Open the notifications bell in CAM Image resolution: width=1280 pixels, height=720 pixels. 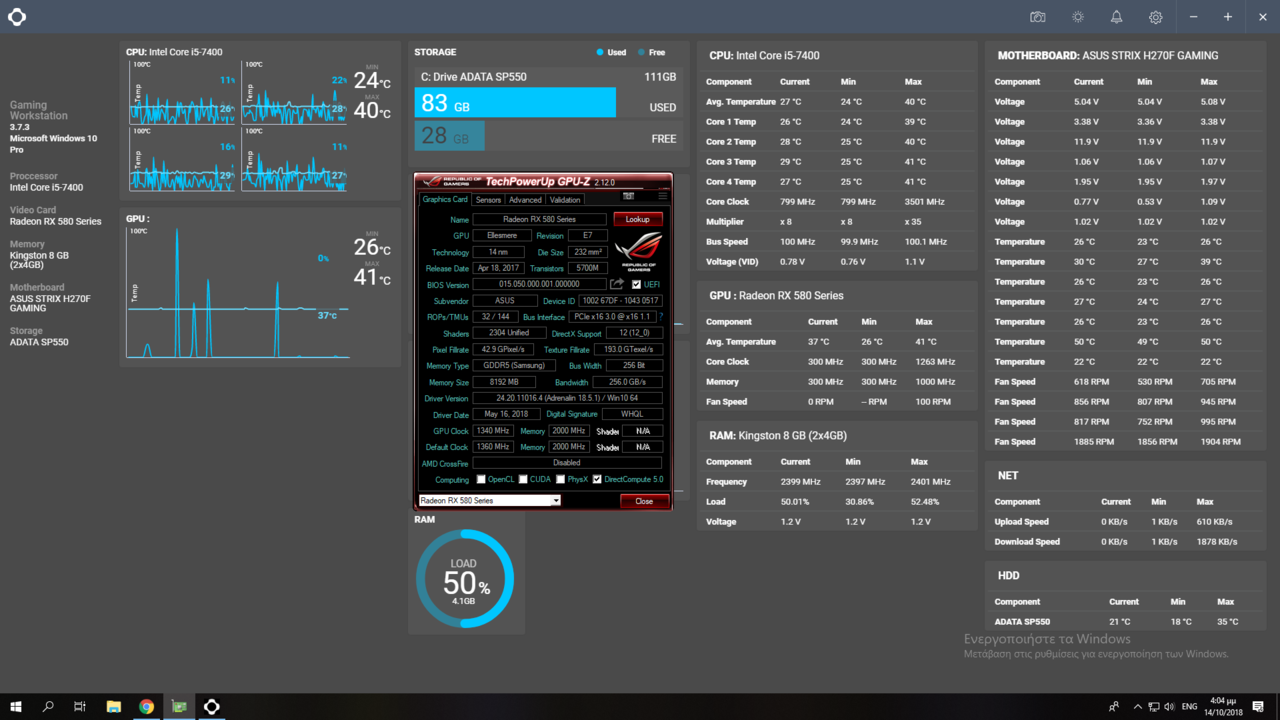tap(1116, 17)
